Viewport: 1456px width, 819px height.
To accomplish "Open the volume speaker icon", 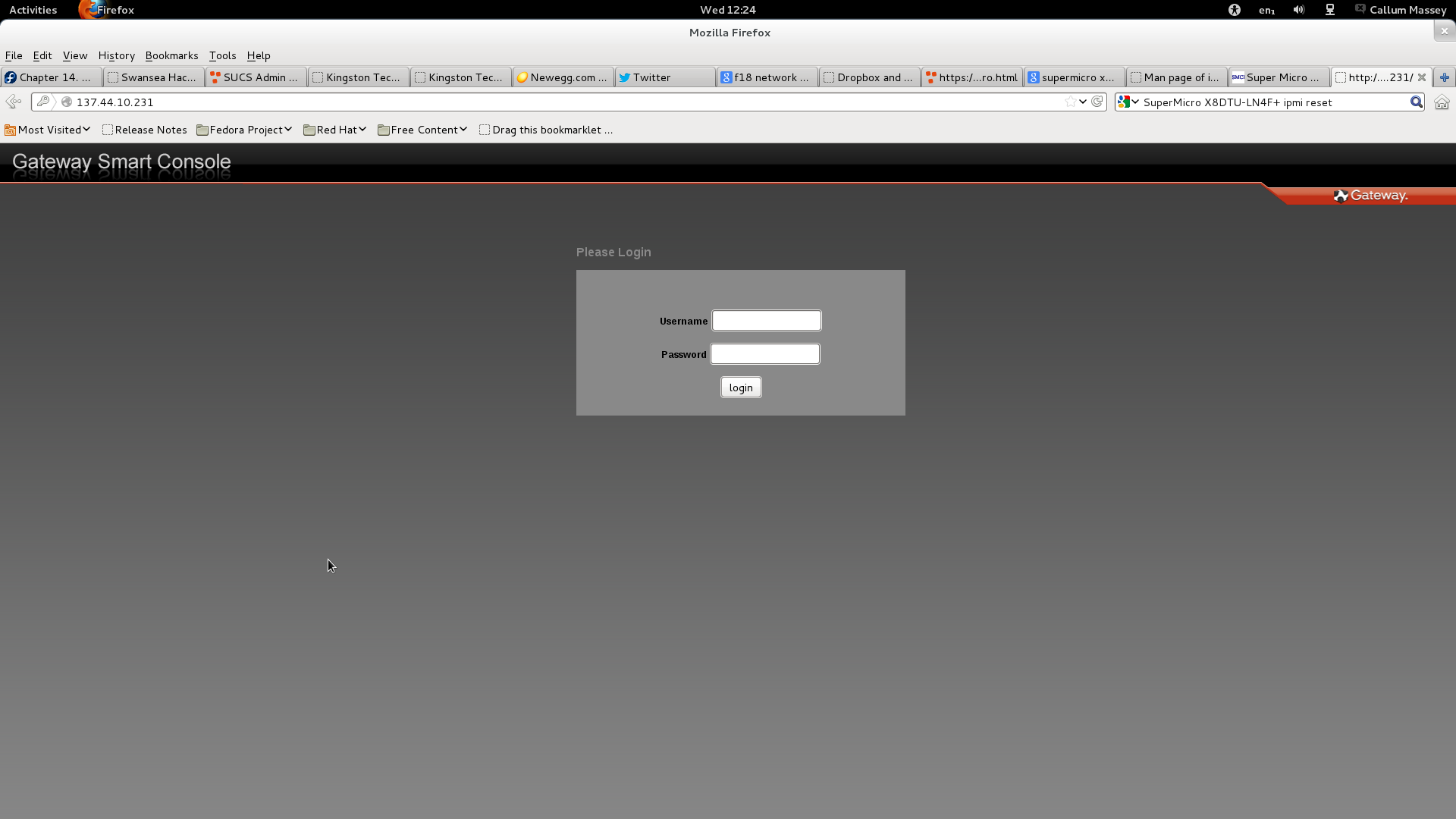I will click(x=1299, y=10).
